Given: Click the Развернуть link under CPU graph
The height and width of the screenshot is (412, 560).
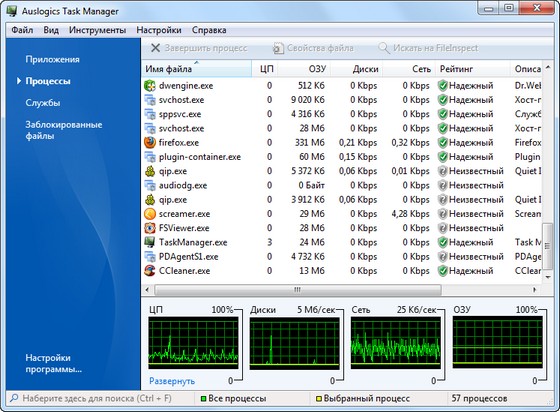Looking at the screenshot, I should (172, 381).
